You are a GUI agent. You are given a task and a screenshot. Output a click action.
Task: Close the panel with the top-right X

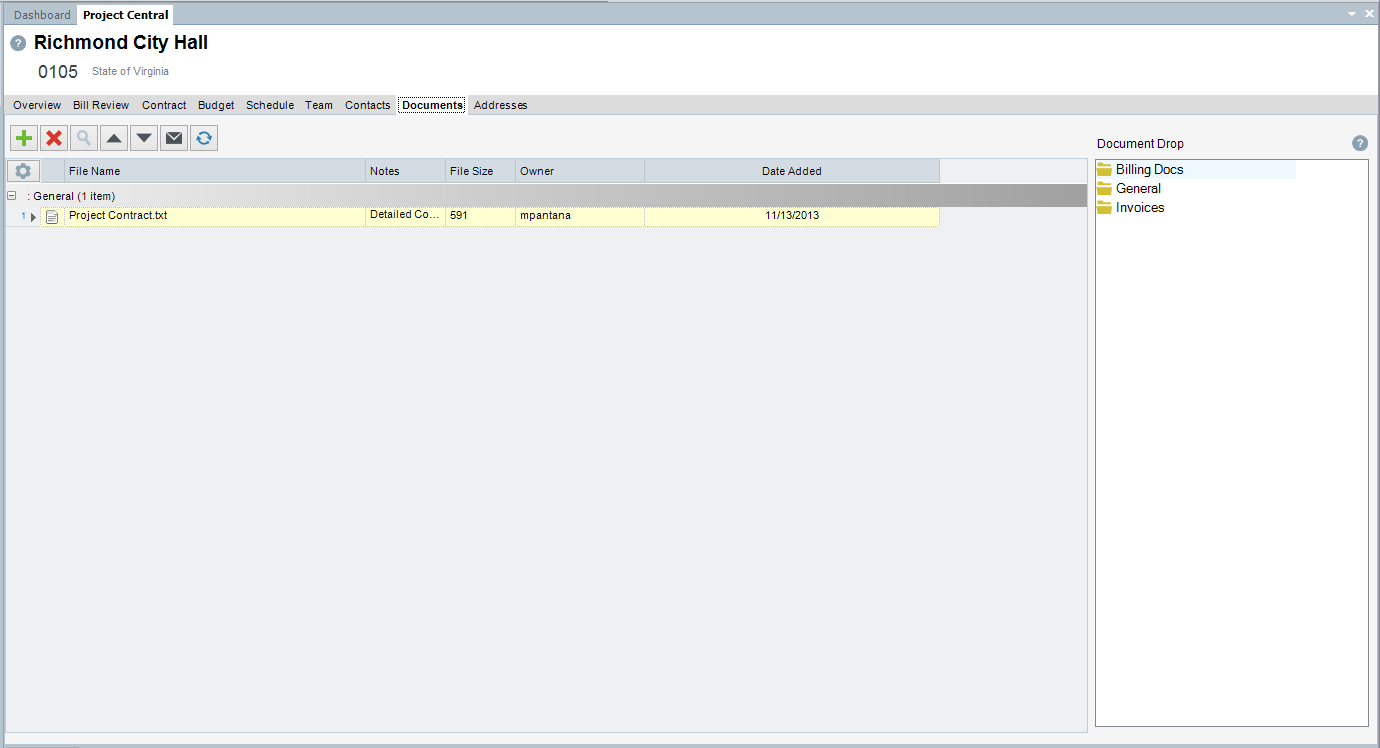1369,14
